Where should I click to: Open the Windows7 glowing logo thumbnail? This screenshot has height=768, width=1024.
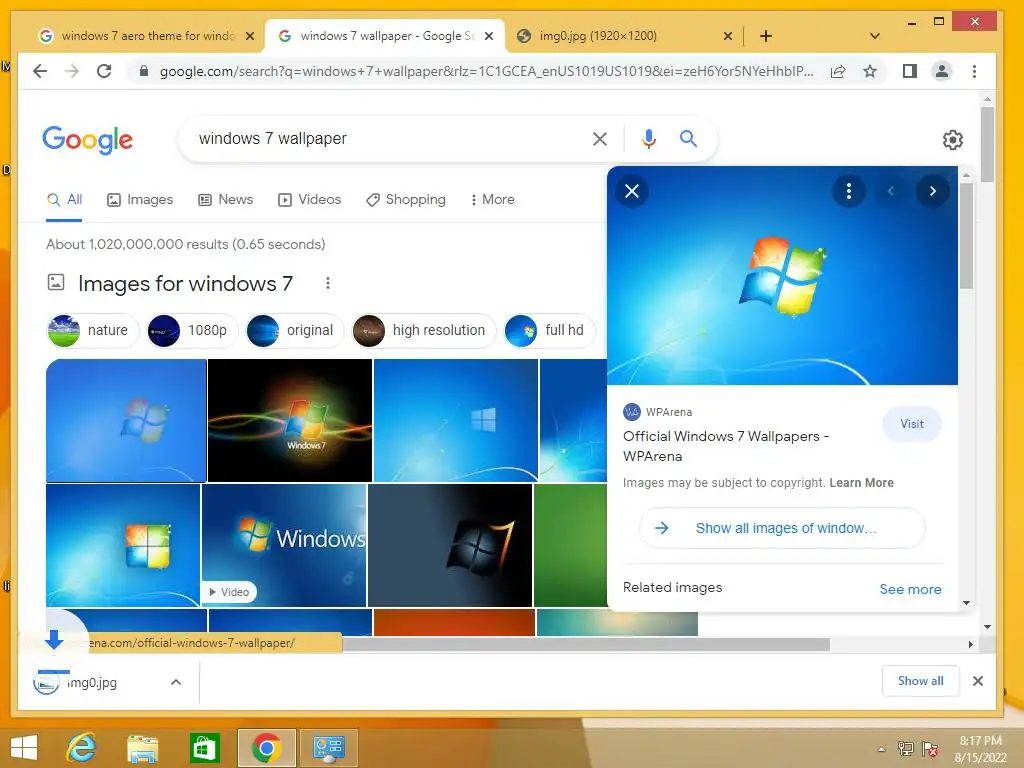(290, 420)
